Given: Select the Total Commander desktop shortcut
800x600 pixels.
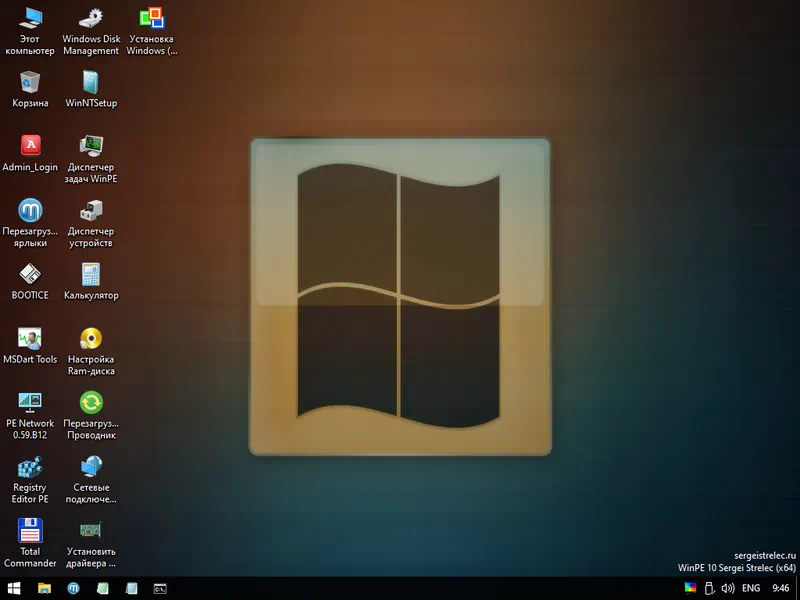Looking at the screenshot, I should pyautogui.click(x=30, y=544).
